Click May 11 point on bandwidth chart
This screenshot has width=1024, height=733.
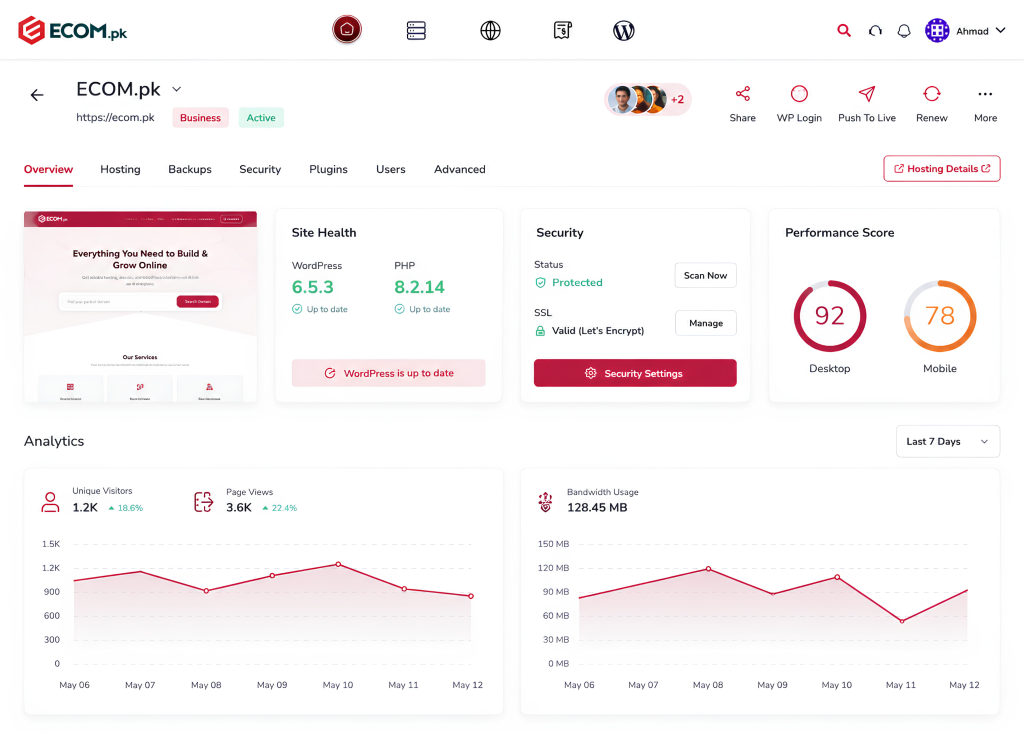[902, 621]
